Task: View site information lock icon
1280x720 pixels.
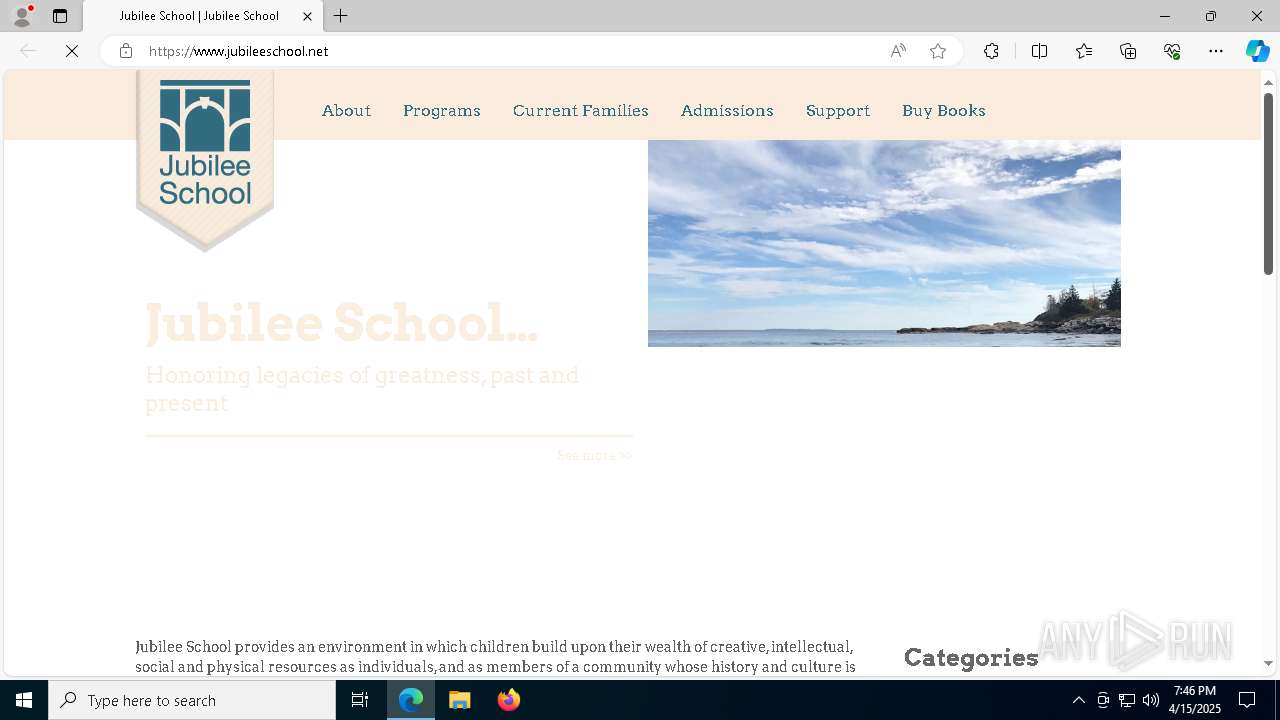Action: [125, 51]
